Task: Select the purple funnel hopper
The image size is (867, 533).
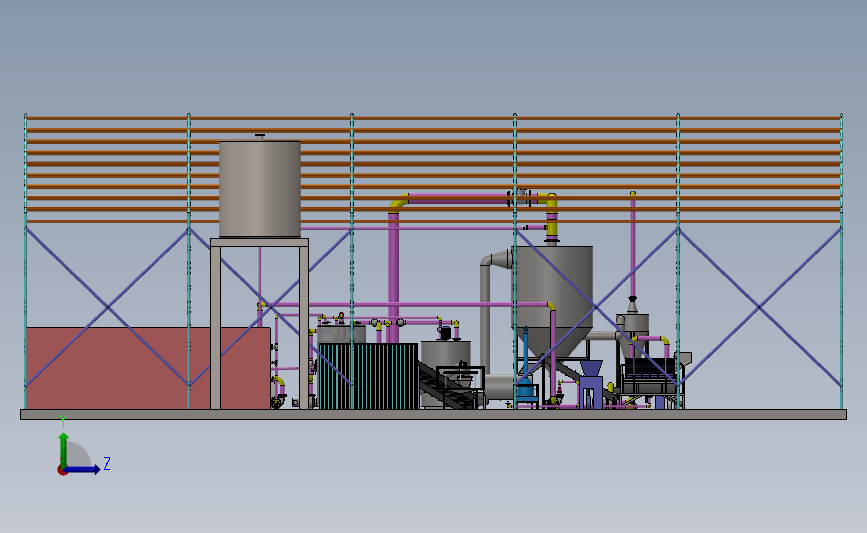Action: (591, 369)
